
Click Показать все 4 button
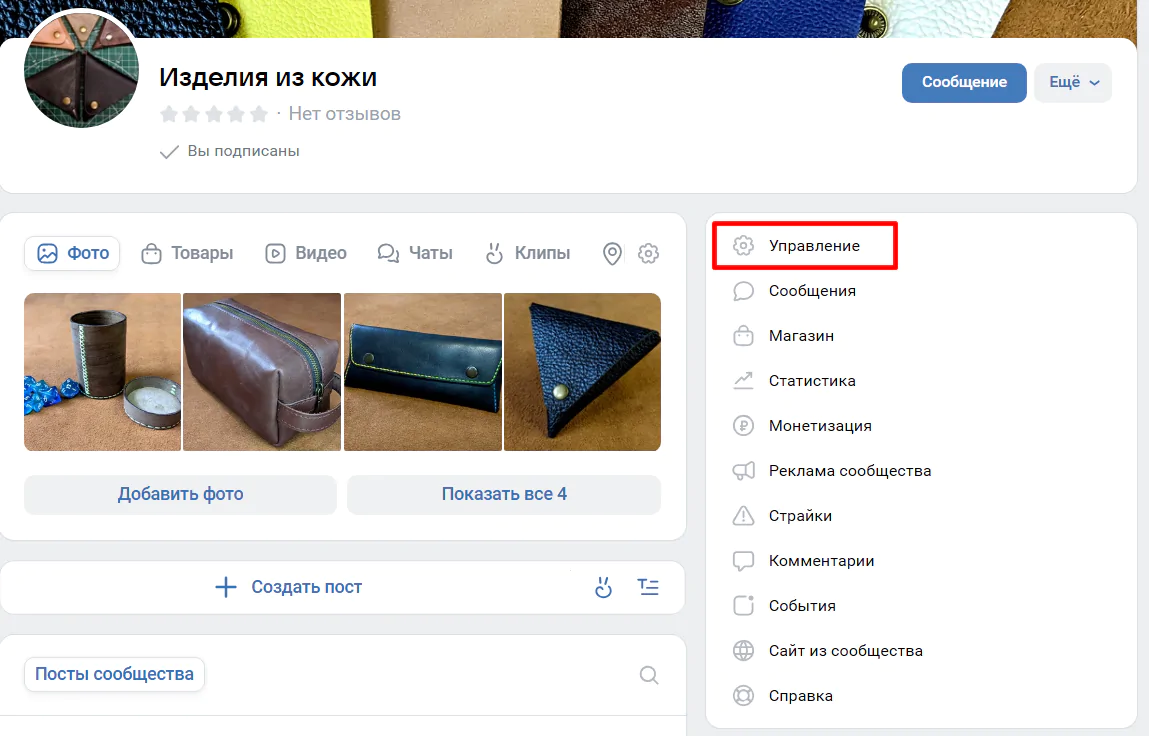click(504, 494)
